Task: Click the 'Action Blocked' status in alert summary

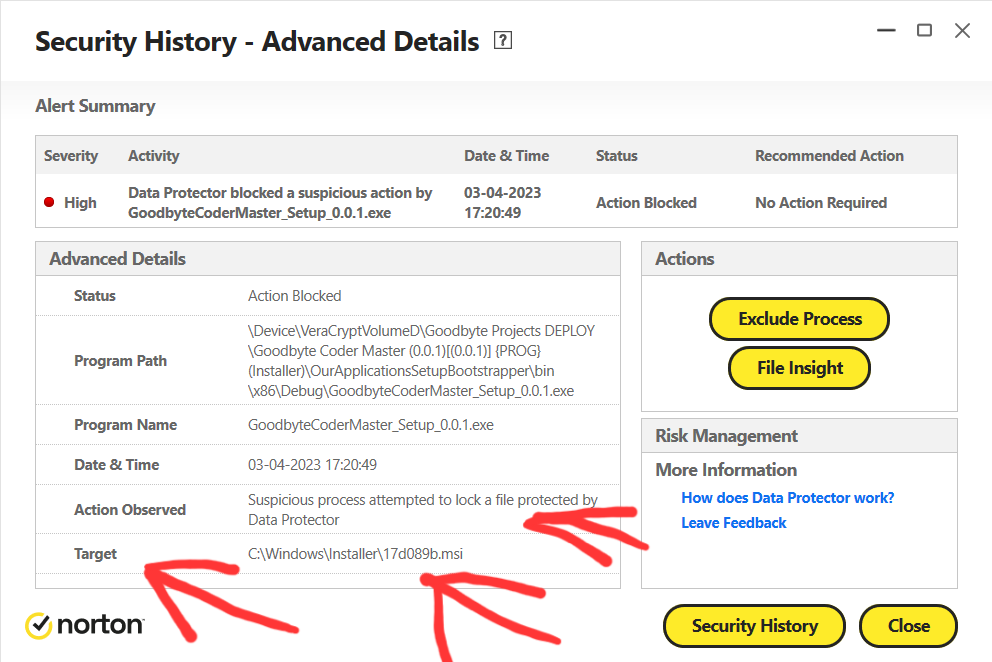Action: click(646, 203)
